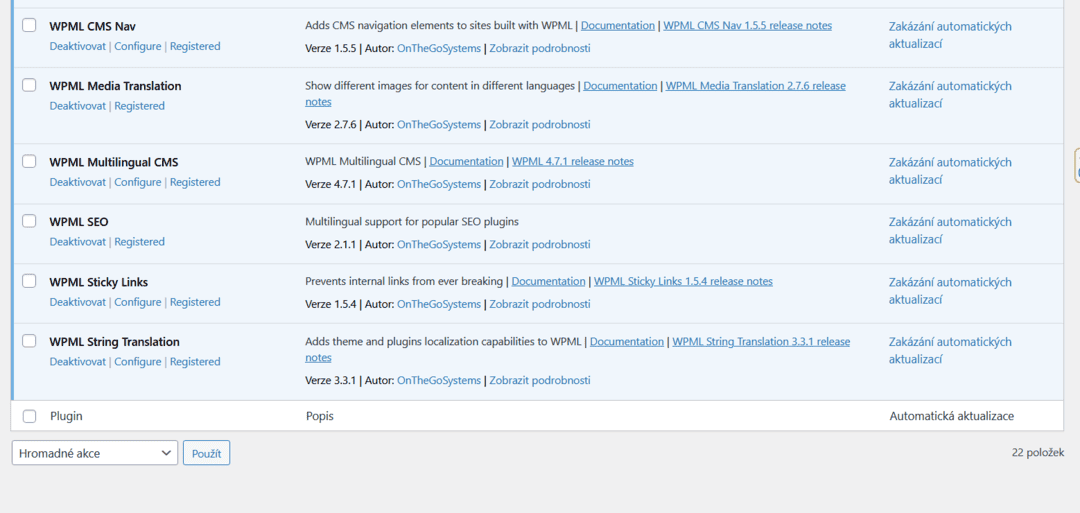1080x513 pixels.
Task: Open WPML String Translation 3.3.1 release notes
Action: 761,342
